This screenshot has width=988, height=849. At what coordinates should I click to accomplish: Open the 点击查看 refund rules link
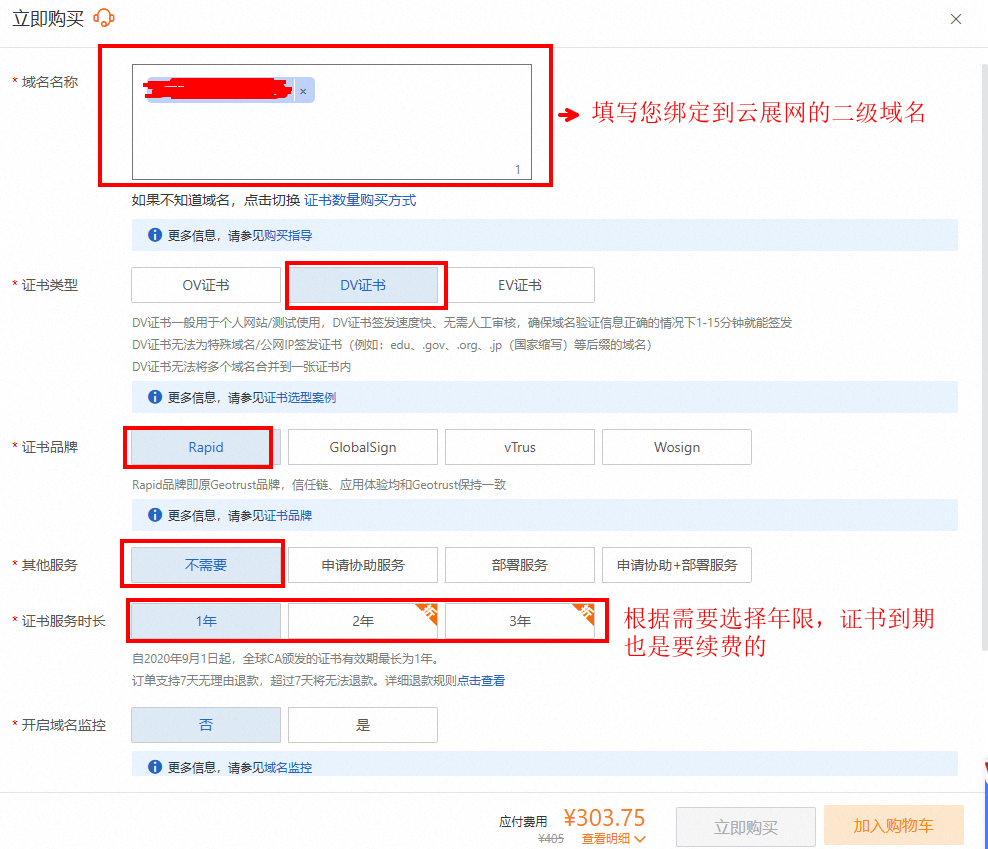point(481,681)
